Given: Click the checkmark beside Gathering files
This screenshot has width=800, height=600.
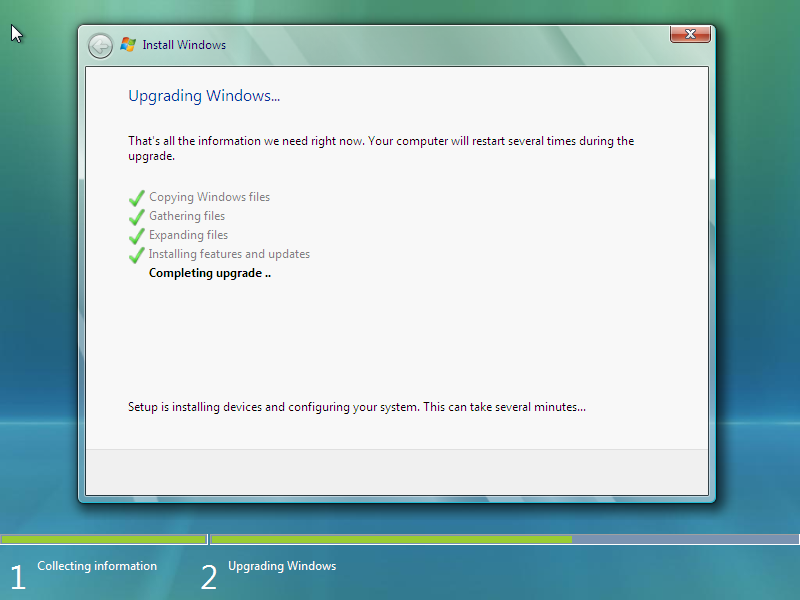Looking at the screenshot, I should pyautogui.click(x=136, y=216).
